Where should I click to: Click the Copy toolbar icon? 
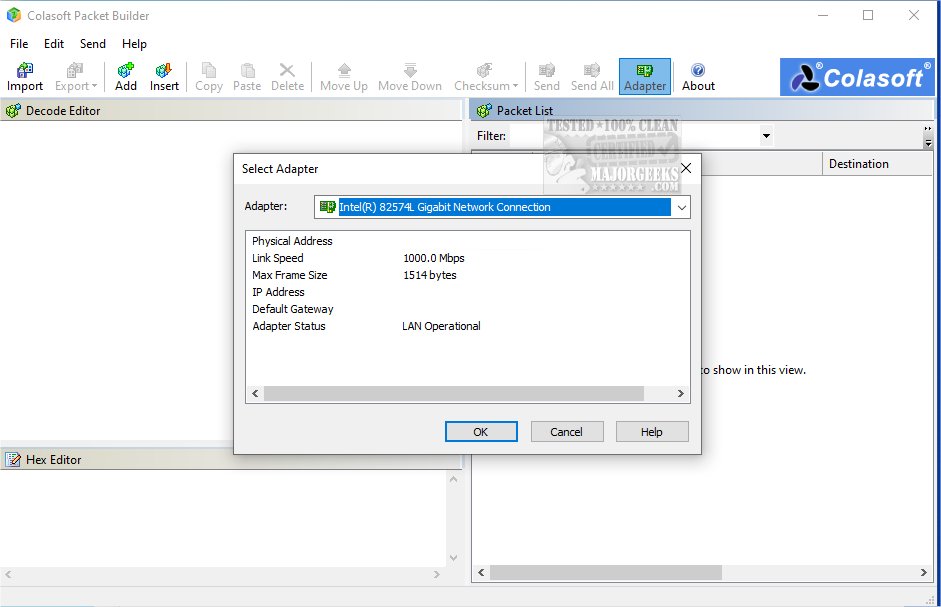pos(209,76)
